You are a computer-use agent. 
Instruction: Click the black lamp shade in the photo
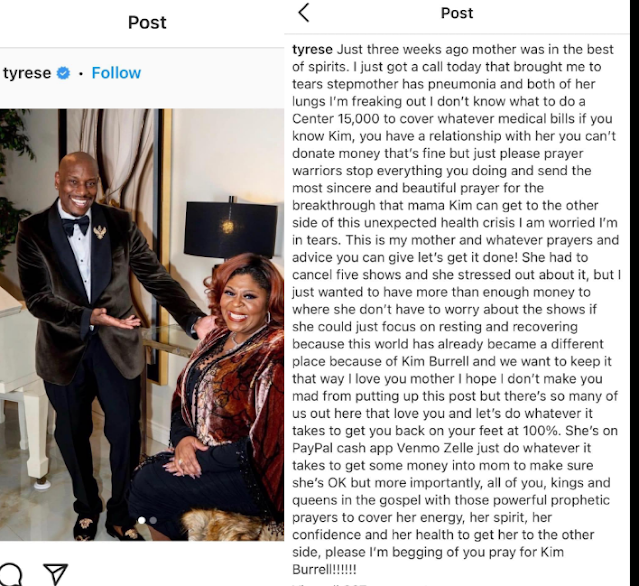click(231, 229)
